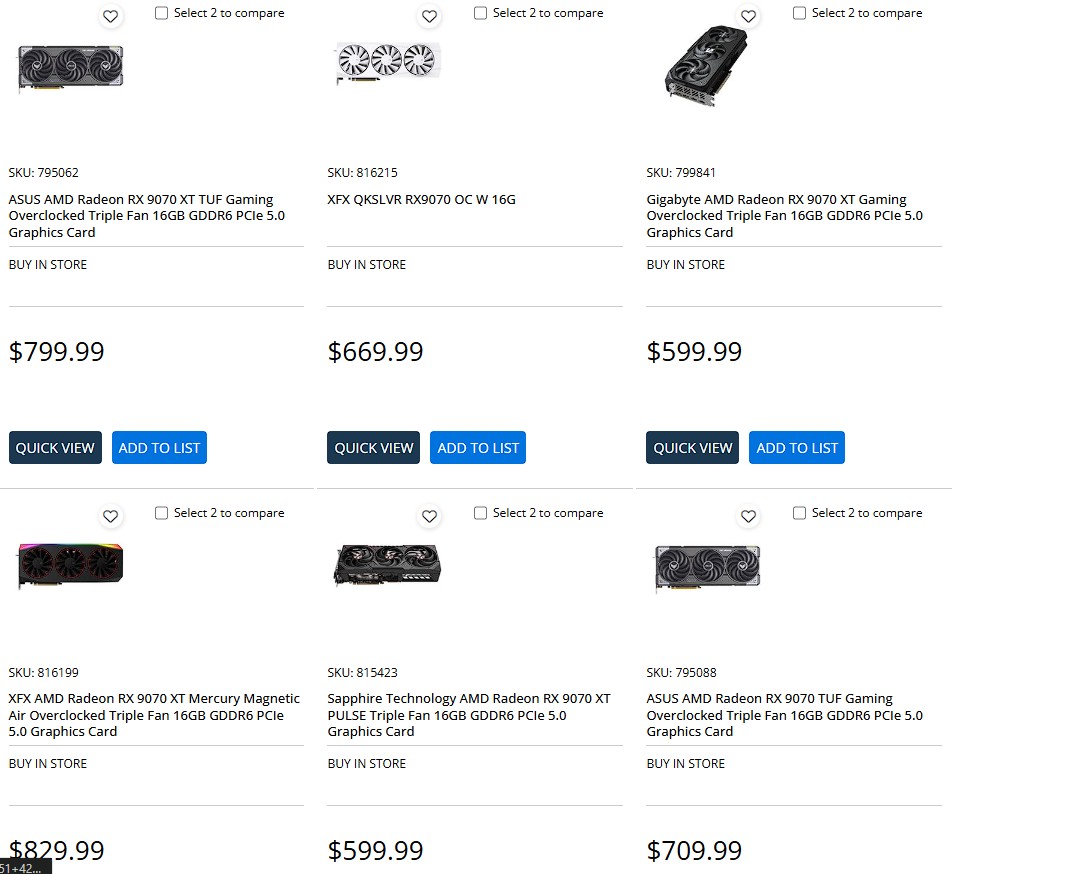The height and width of the screenshot is (874, 1065).
Task: Select Gigabyte RX 9070 XT compare checkbox
Action: click(799, 13)
